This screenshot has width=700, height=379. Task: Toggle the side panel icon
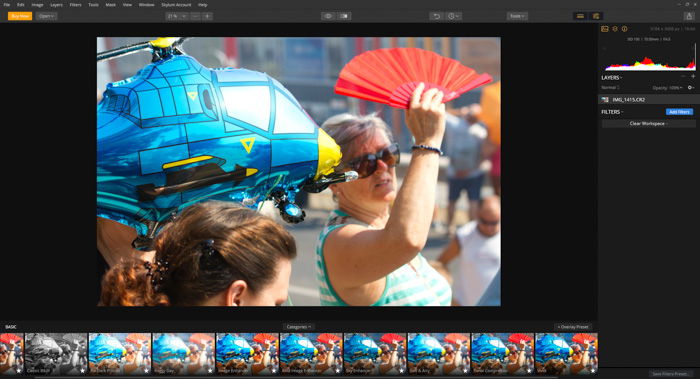pos(596,16)
